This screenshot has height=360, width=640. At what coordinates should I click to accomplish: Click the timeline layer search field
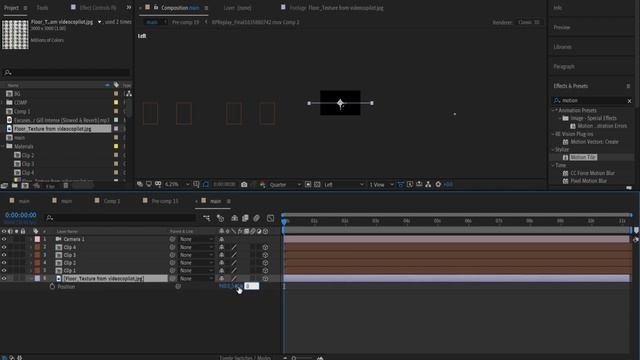point(120,218)
